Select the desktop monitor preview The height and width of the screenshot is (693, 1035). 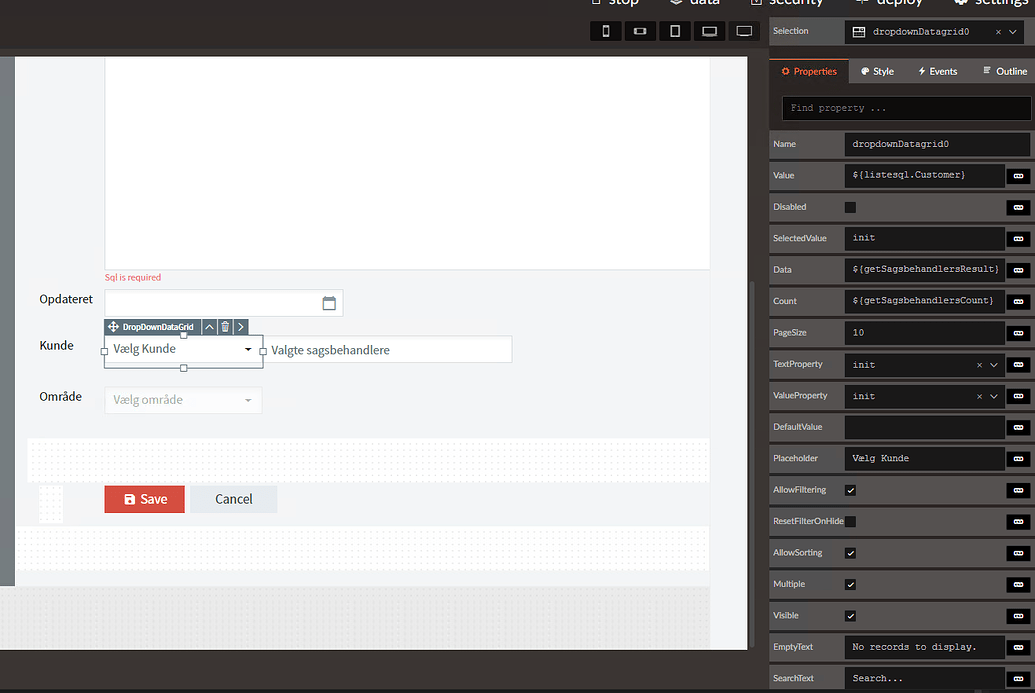tap(744, 31)
